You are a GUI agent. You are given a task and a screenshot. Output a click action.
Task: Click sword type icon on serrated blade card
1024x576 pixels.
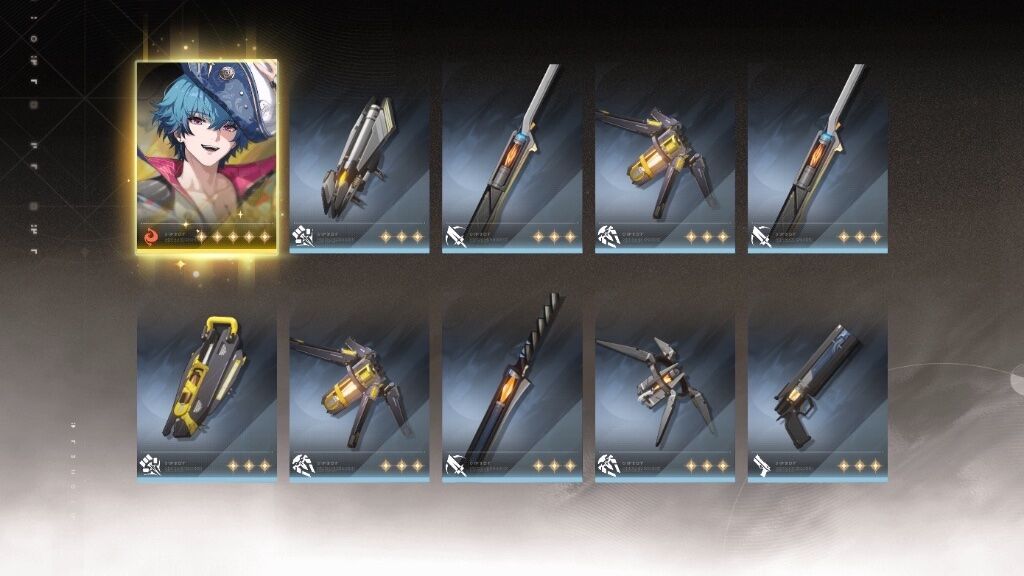click(456, 465)
